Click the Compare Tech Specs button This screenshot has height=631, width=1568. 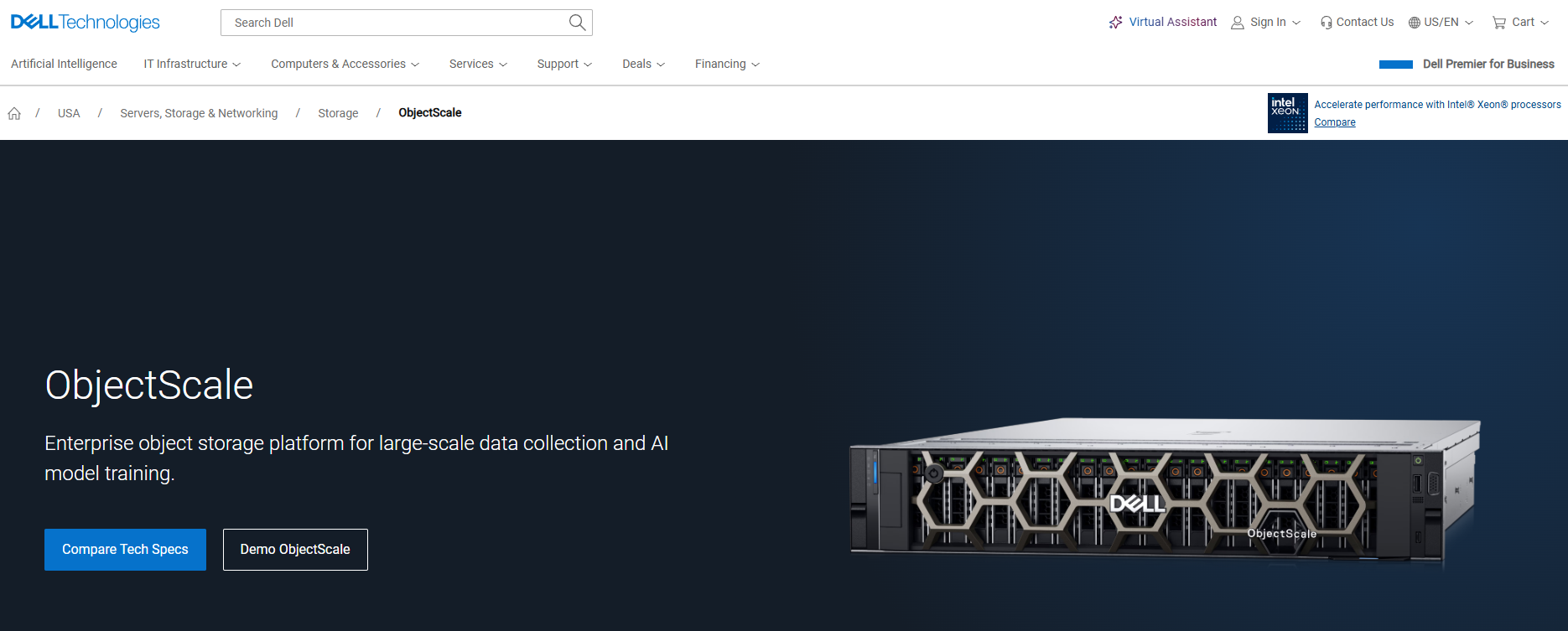click(125, 550)
